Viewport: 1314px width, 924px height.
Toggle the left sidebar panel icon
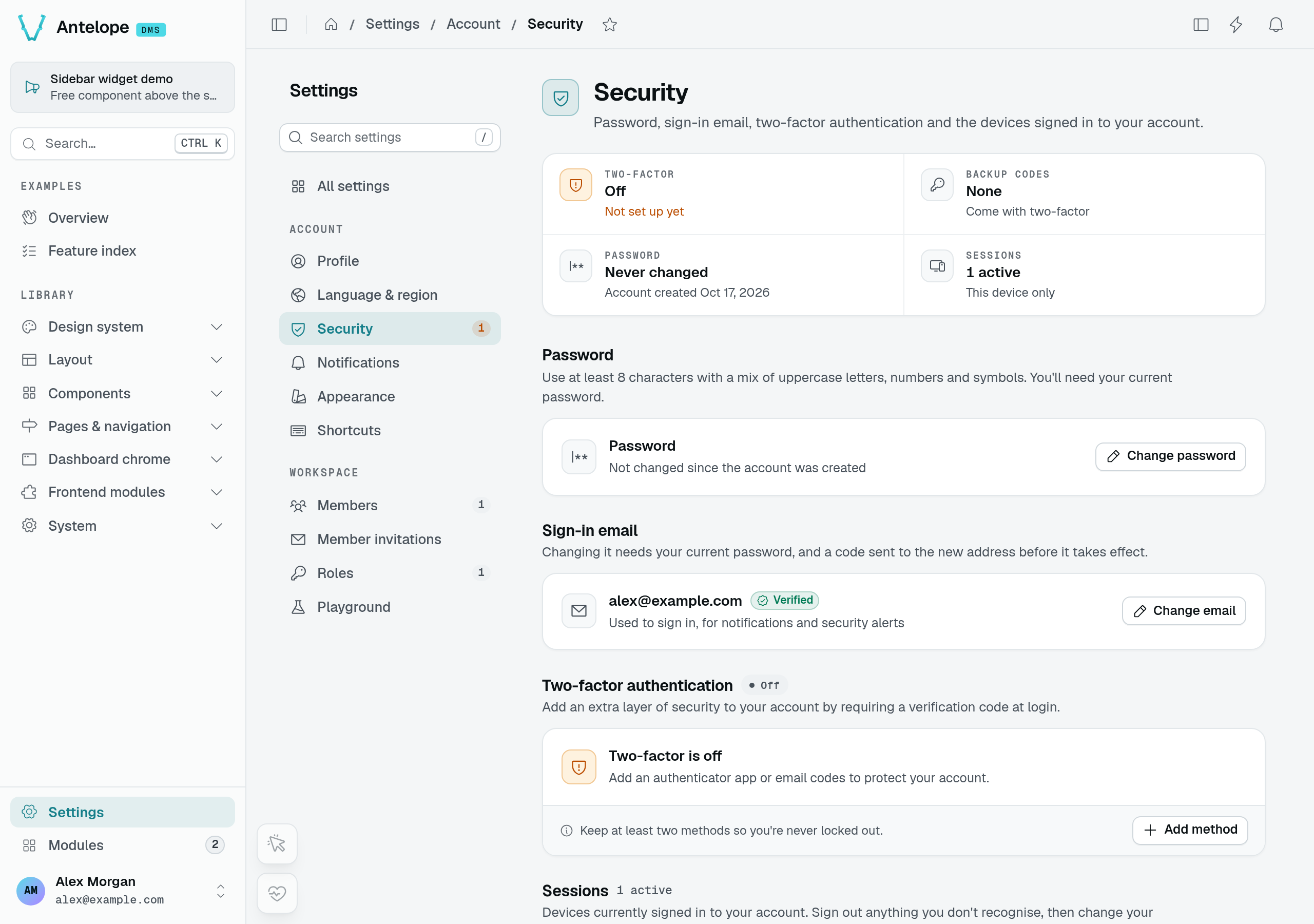tap(279, 25)
